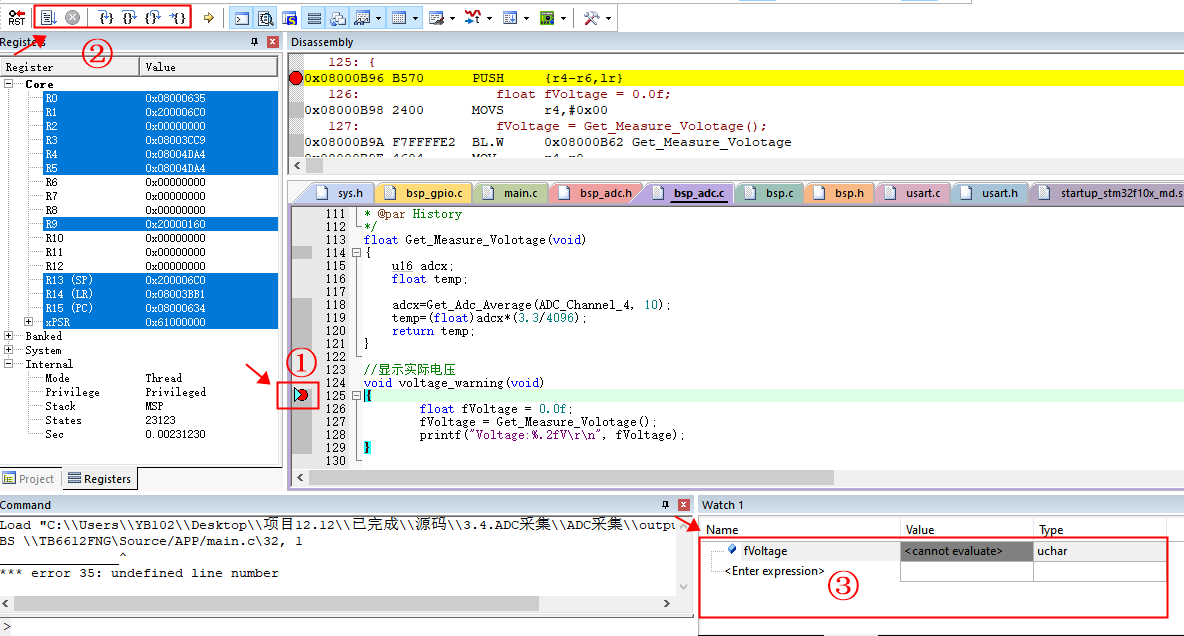1184x636 pixels.
Task: Click Run to Cursor Line icon
Action: [x=177, y=17]
